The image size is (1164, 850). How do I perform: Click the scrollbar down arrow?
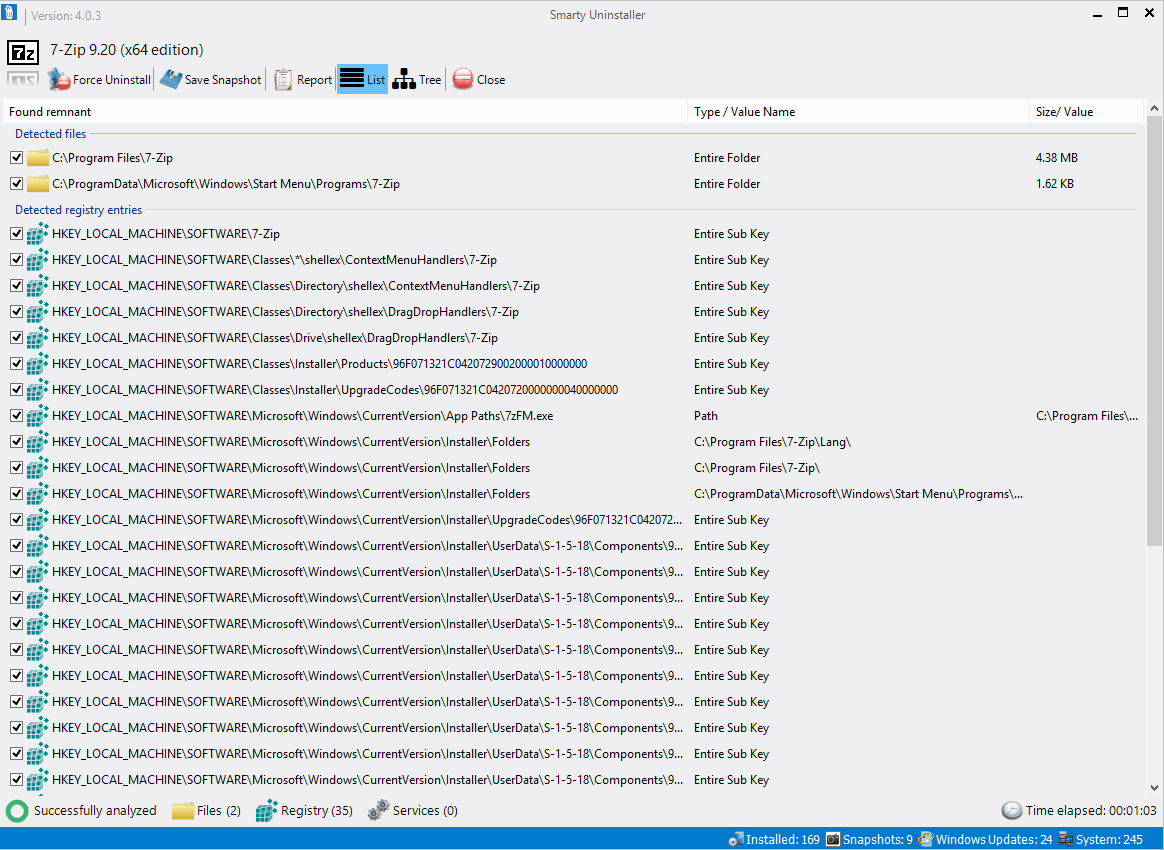tap(1154, 788)
